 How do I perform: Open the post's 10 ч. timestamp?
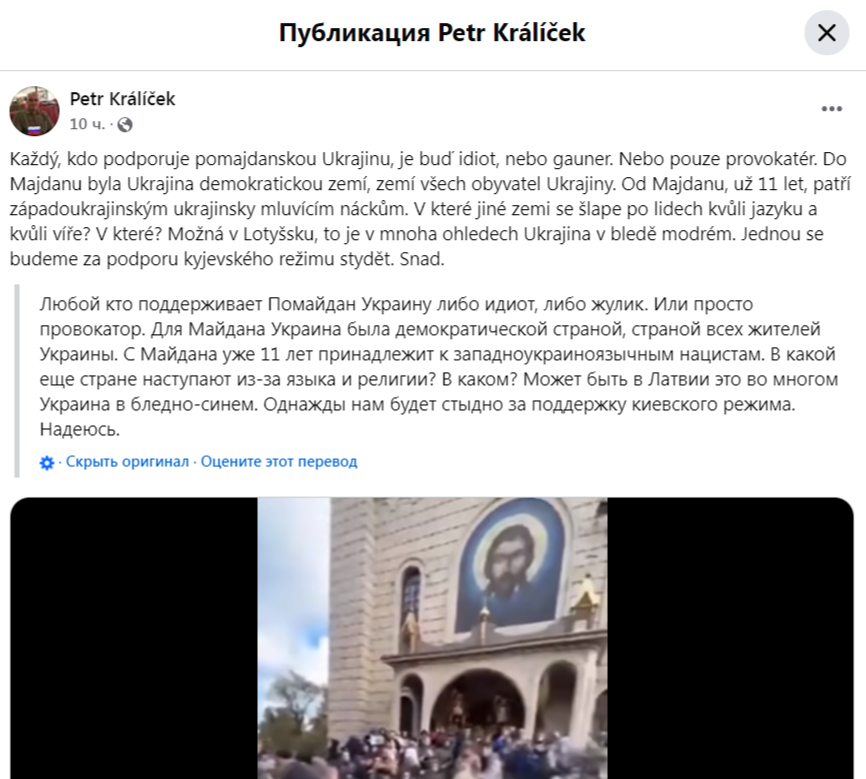(x=87, y=124)
